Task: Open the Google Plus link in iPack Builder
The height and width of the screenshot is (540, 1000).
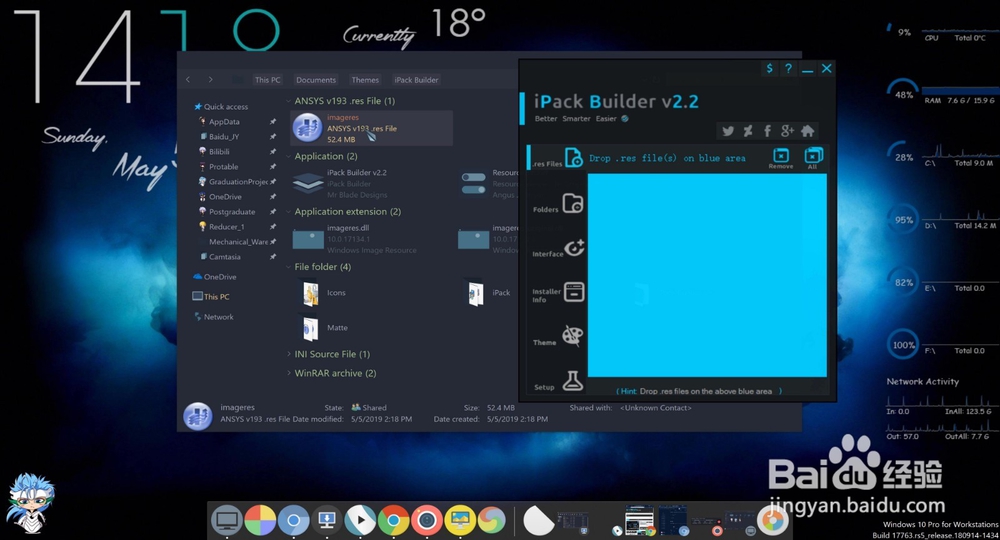Action: tap(788, 131)
